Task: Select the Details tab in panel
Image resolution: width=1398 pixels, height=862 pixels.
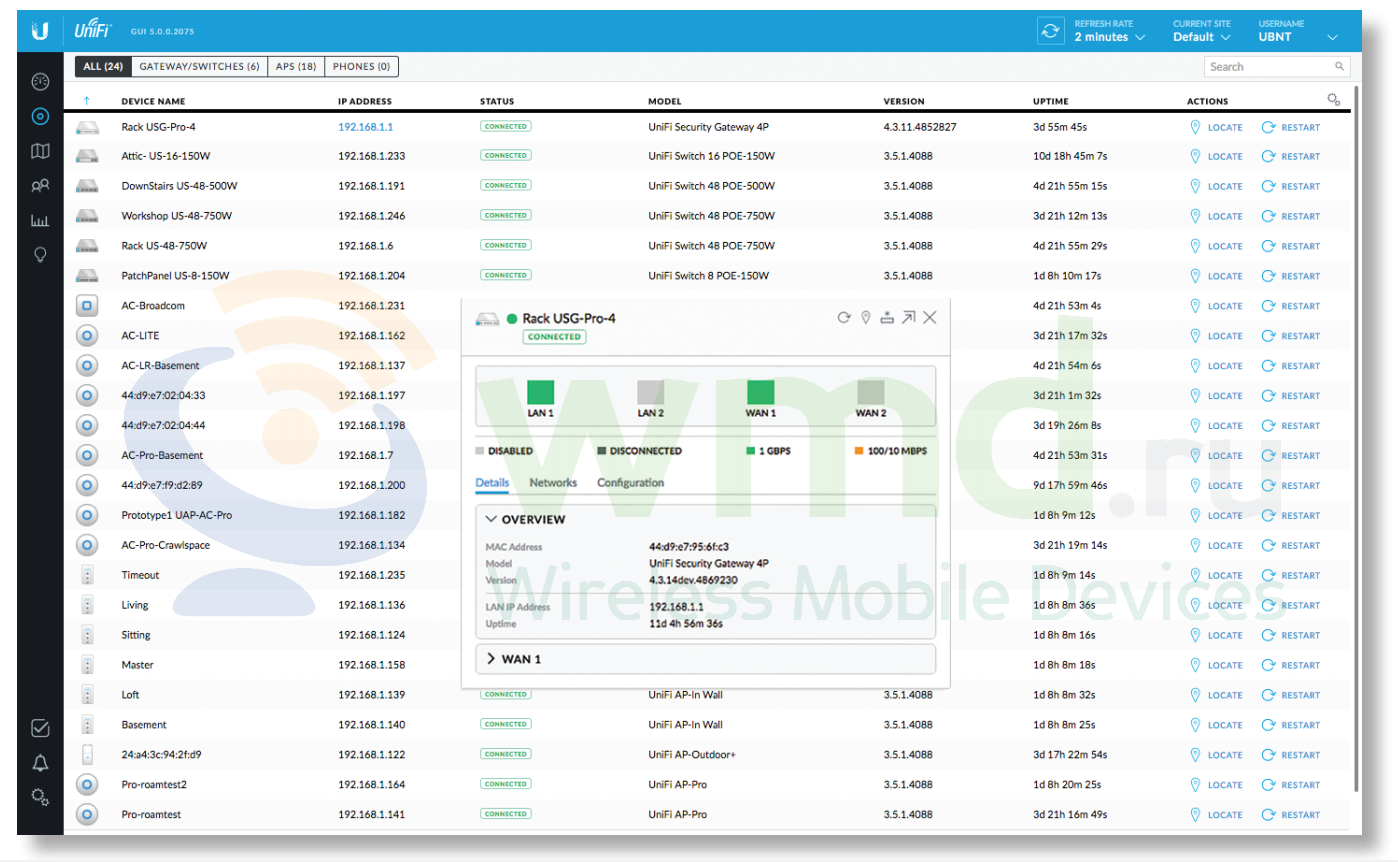Action: 492,483
